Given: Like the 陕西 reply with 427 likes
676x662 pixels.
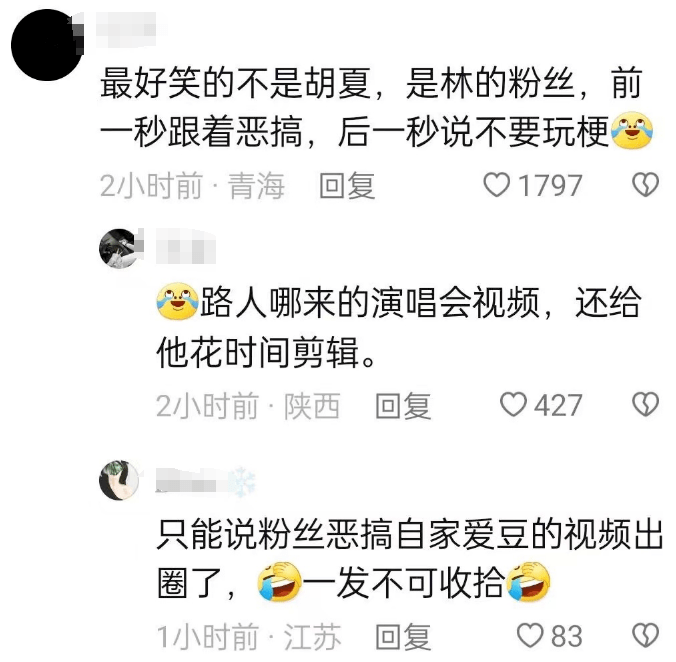Looking at the screenshot, I should click(x=513, y=404).
